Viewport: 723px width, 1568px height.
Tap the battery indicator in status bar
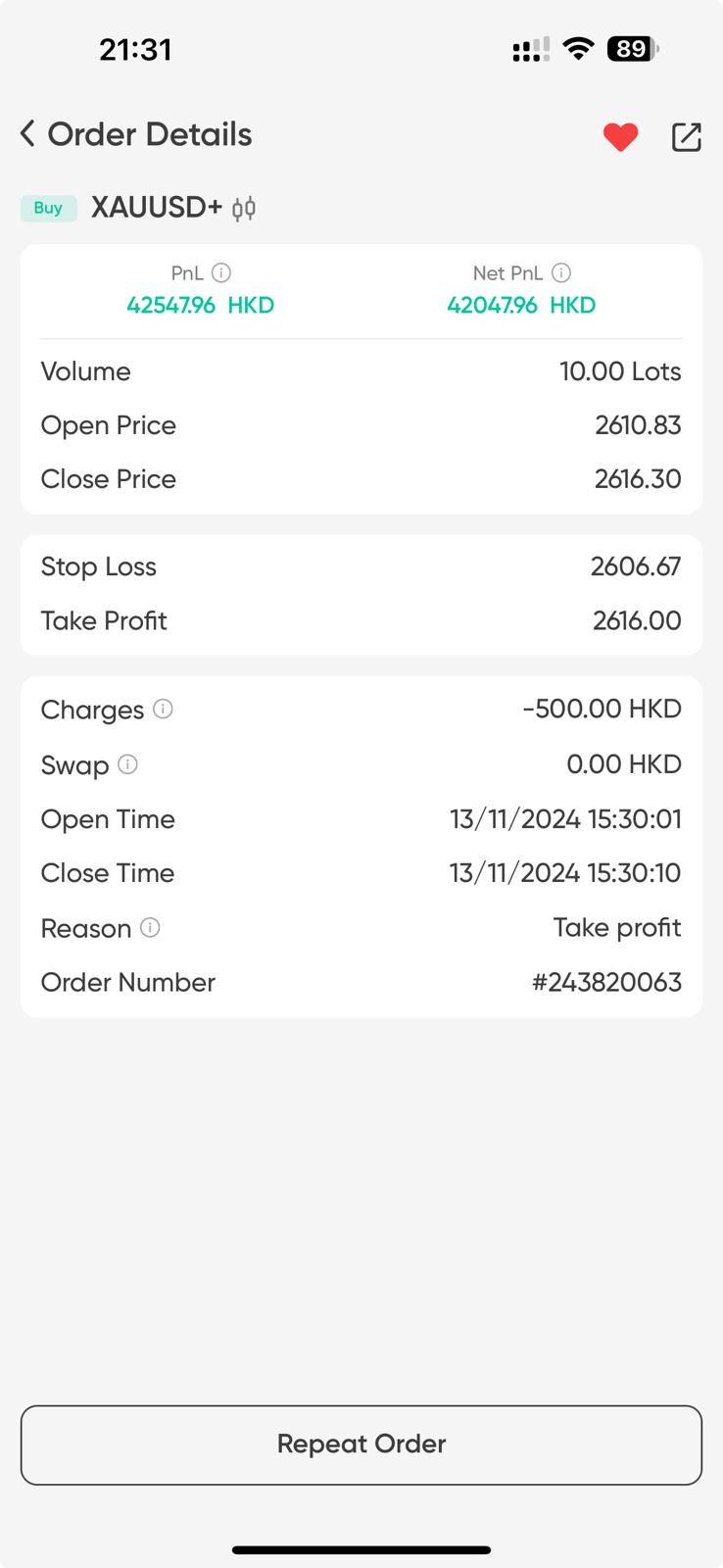pyautogui.click(x=632, y=49)
